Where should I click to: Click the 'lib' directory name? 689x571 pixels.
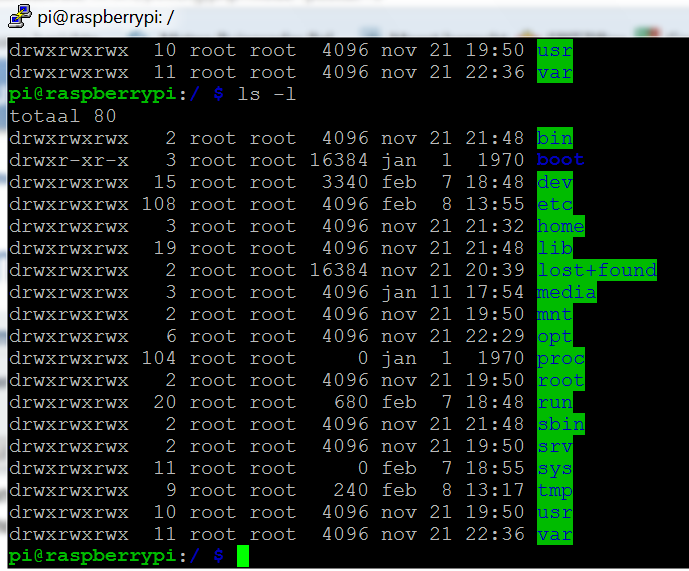555,248
